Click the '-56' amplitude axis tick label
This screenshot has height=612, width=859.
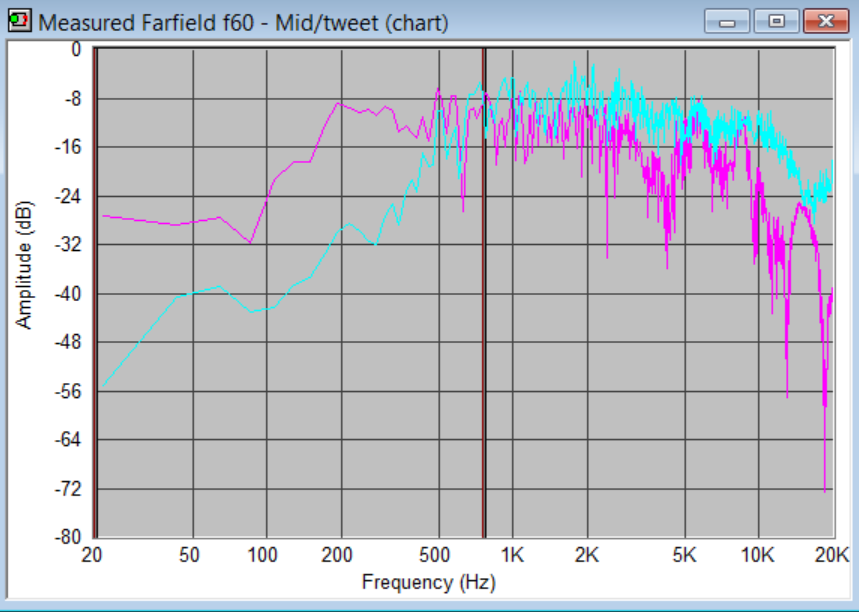tap(68, 391)
